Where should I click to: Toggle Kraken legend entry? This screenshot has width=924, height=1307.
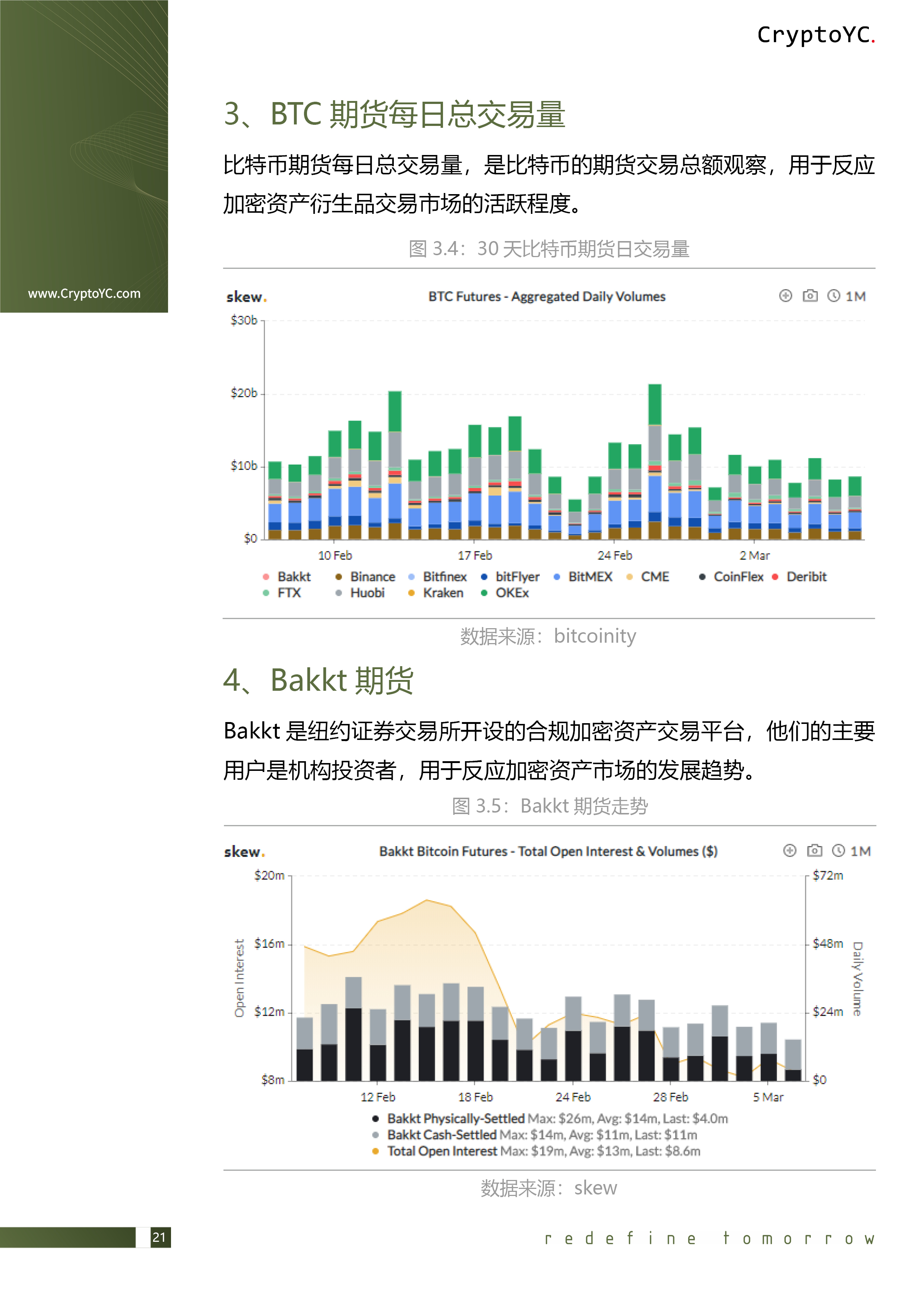(x=436, y=593)
